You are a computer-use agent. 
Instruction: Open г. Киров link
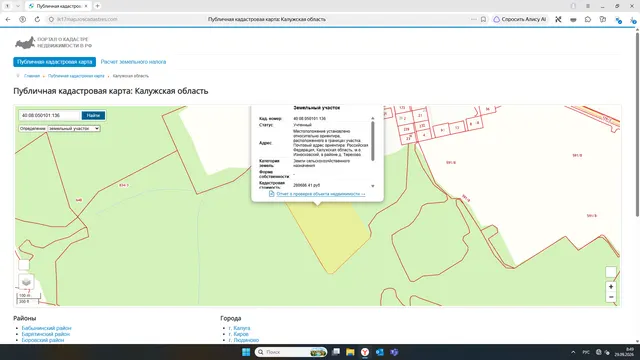(x=239, y=334)
